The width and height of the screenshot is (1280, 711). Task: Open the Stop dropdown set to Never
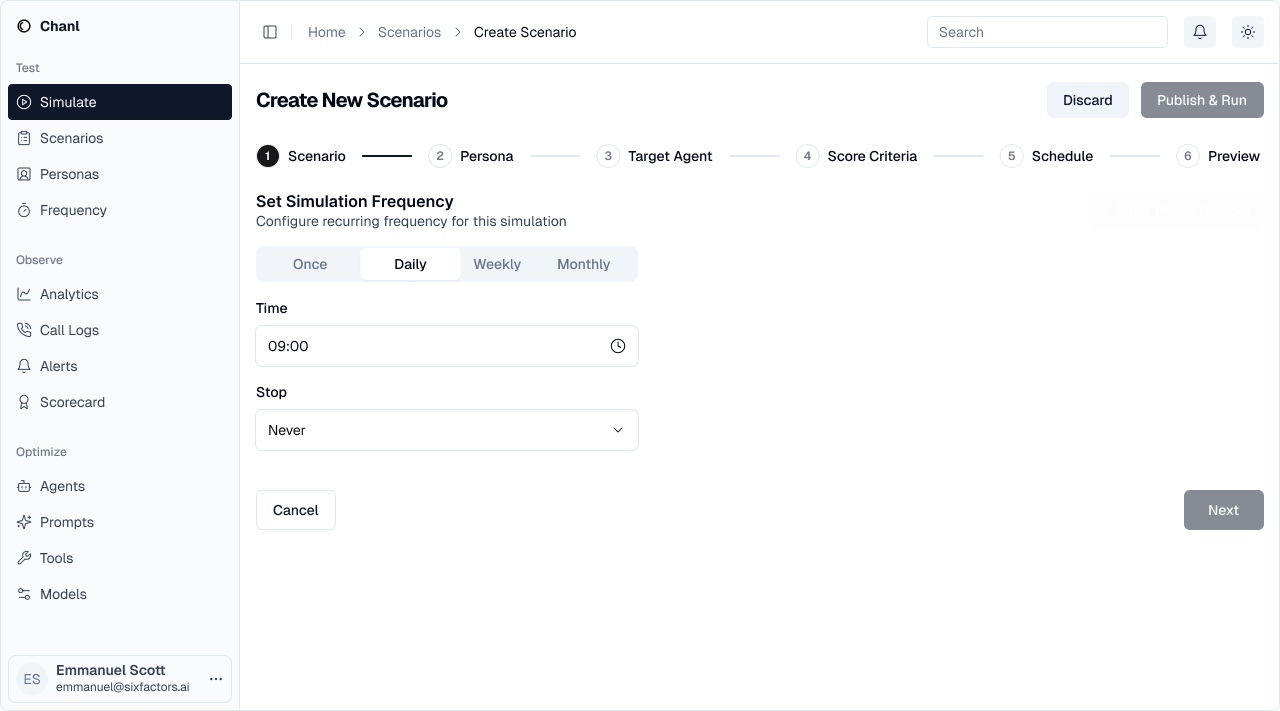pos(447,430)
